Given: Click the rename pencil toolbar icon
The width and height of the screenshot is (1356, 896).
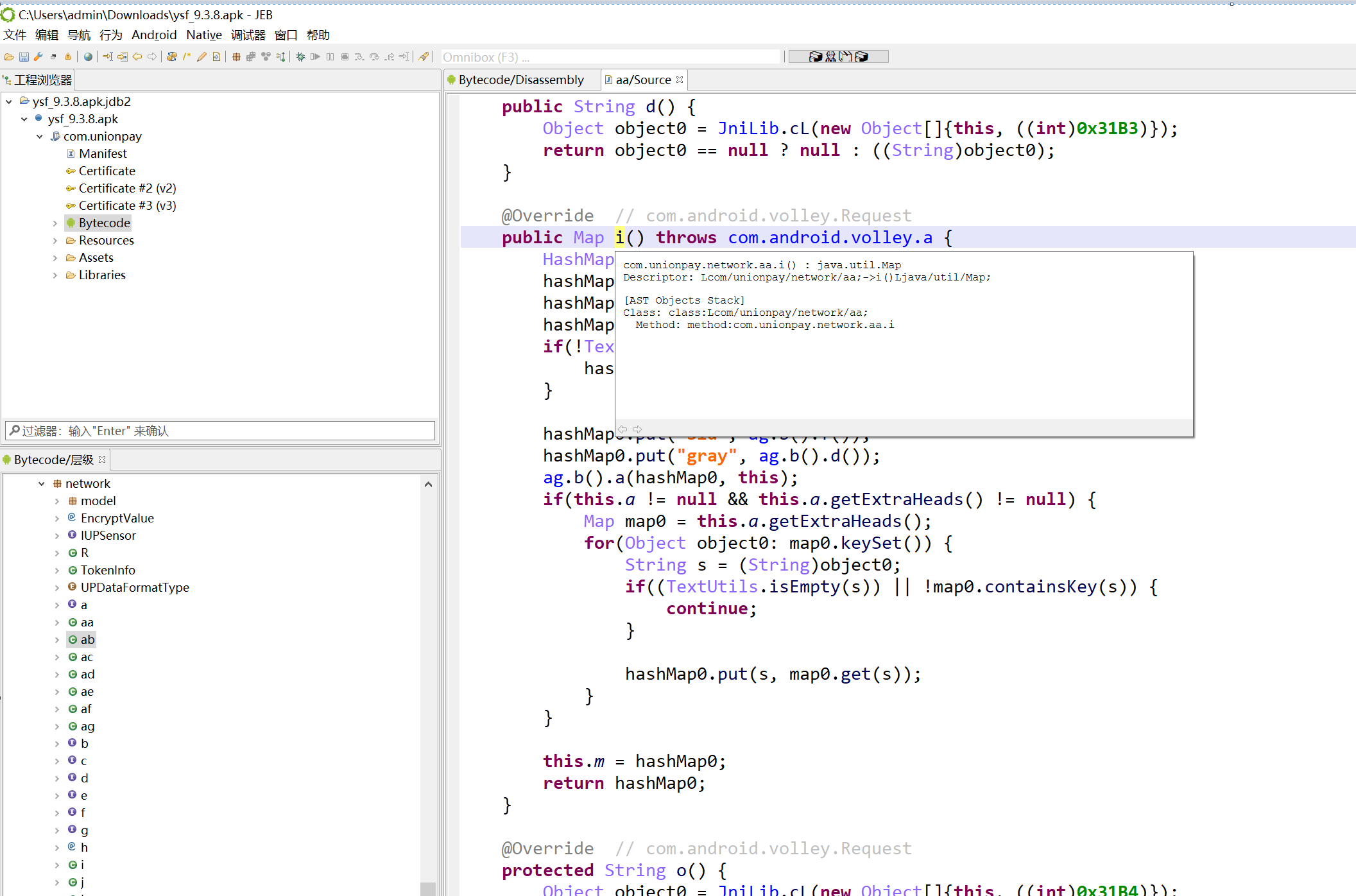Looking at the screenshot, I should [x=202, y=57].
